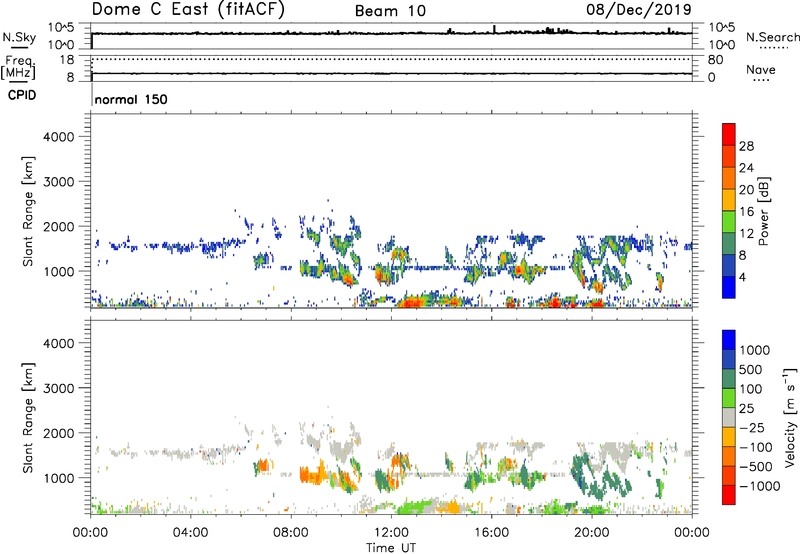800x554 pixels.
Task: Click the date '08/Dec/2019'
Action: point(639,9)
